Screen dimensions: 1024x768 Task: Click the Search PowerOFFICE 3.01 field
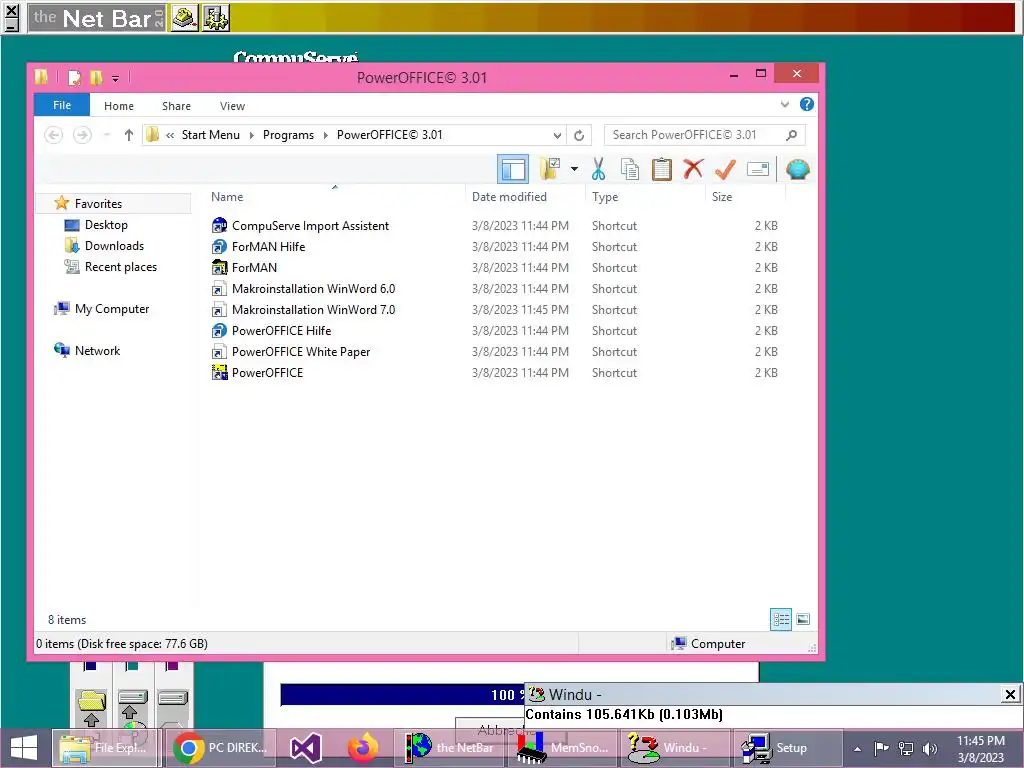tap(704, 135)
